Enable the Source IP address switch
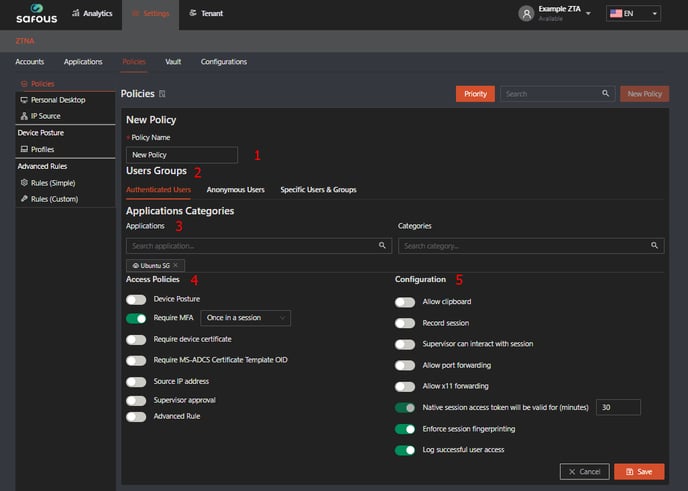 [136, 382]
